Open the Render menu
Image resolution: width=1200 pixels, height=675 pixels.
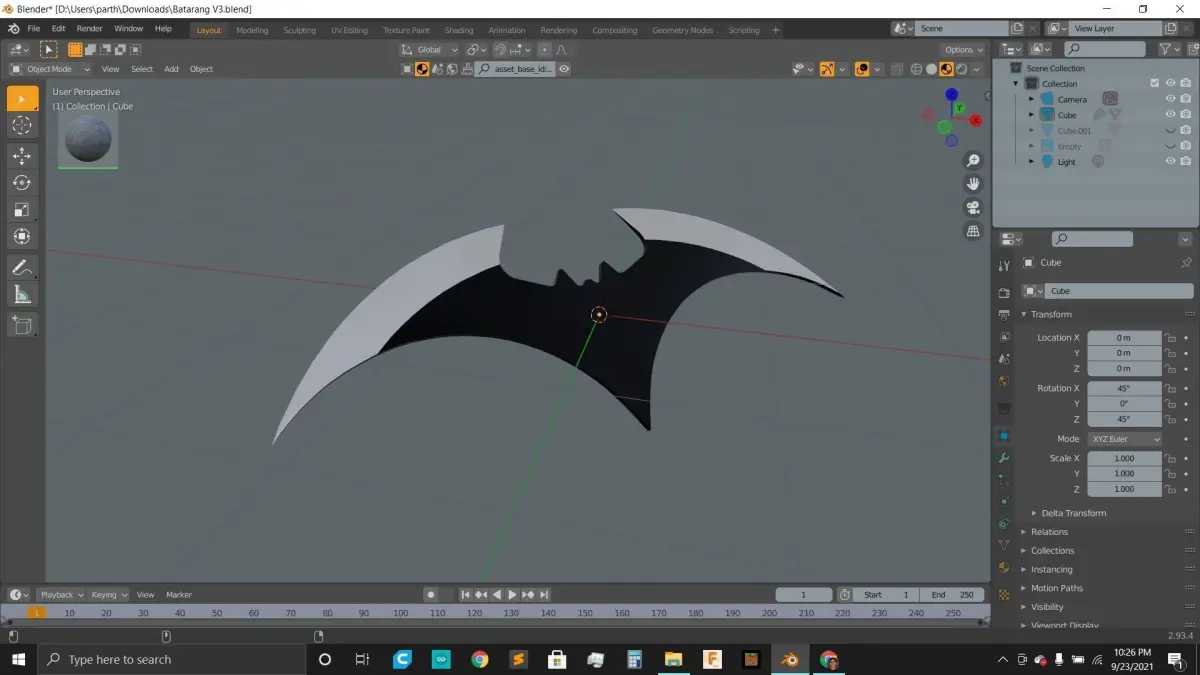89,29
